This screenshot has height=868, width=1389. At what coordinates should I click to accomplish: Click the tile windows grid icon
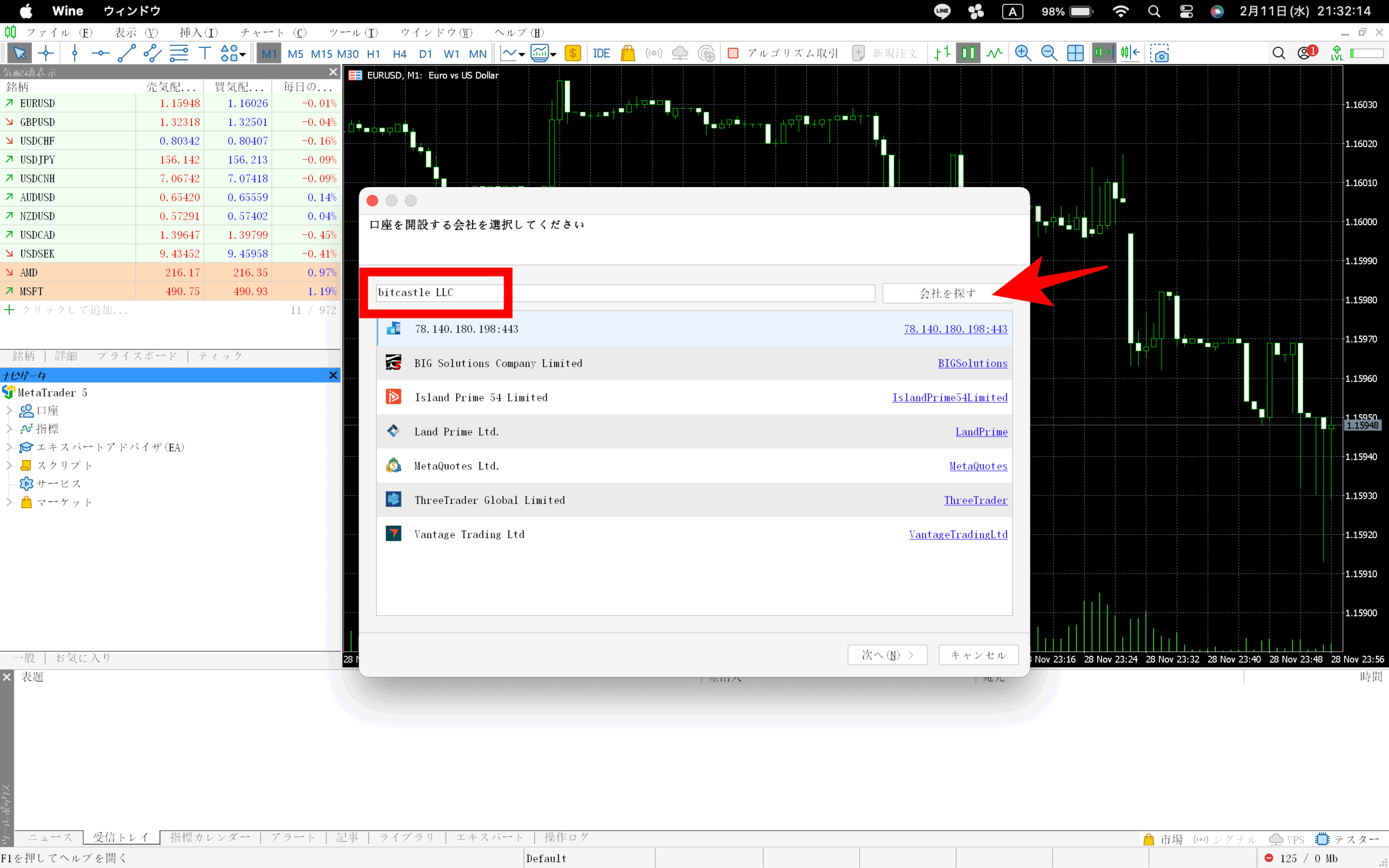1075,53
